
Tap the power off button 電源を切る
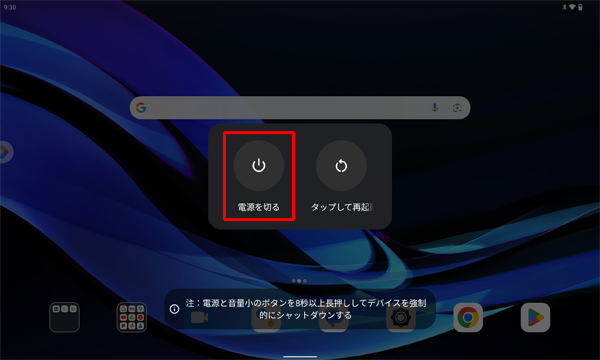click(x=259, y=166)
